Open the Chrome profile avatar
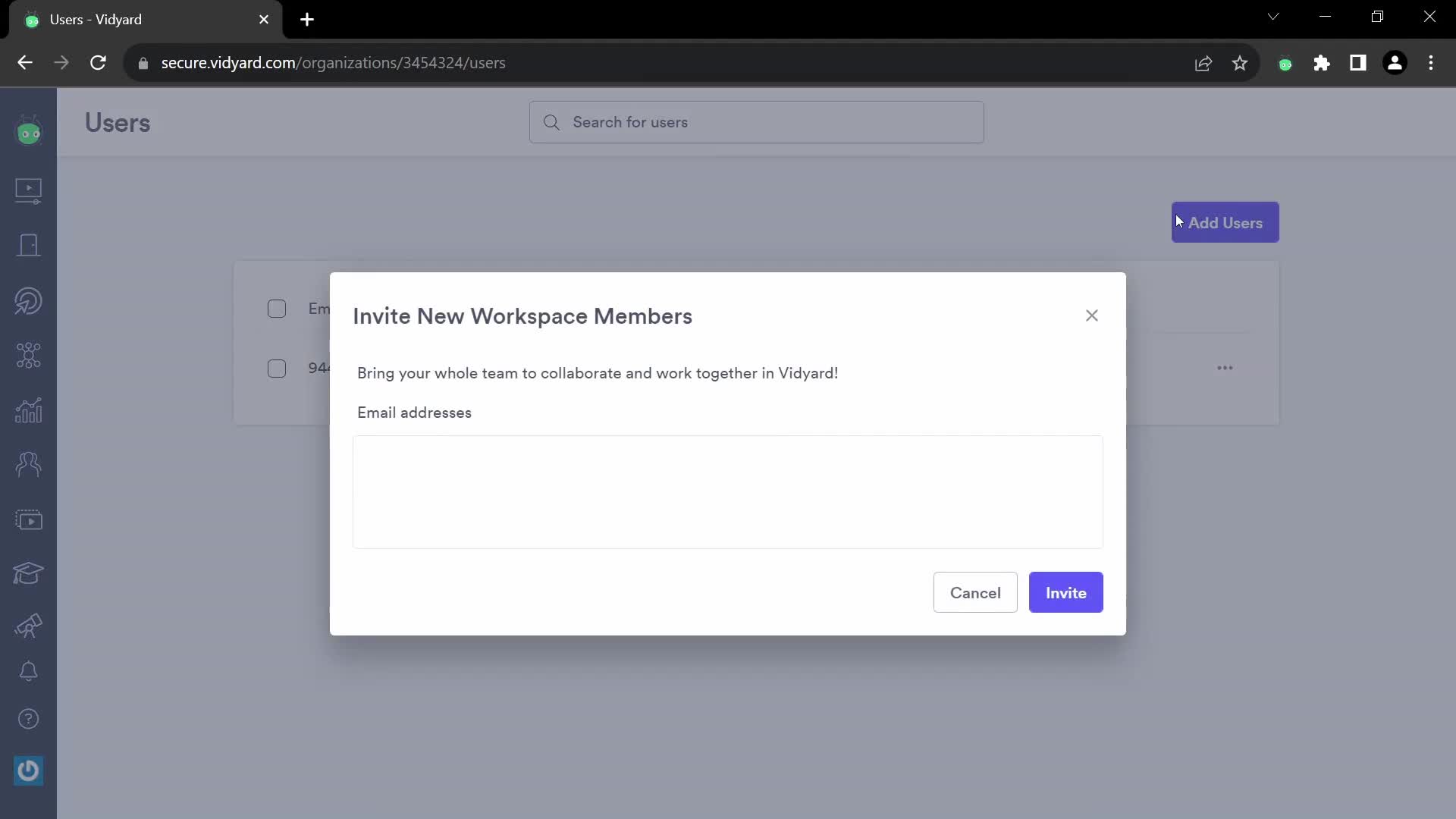 (x=1395, y=63)
